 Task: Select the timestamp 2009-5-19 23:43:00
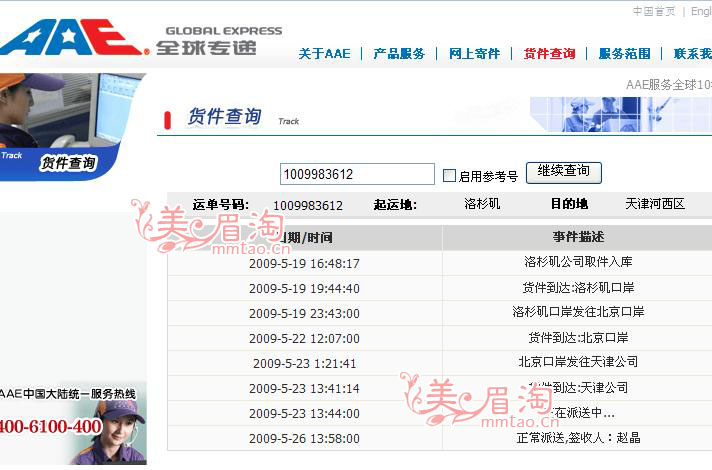(x=304, y=314)
